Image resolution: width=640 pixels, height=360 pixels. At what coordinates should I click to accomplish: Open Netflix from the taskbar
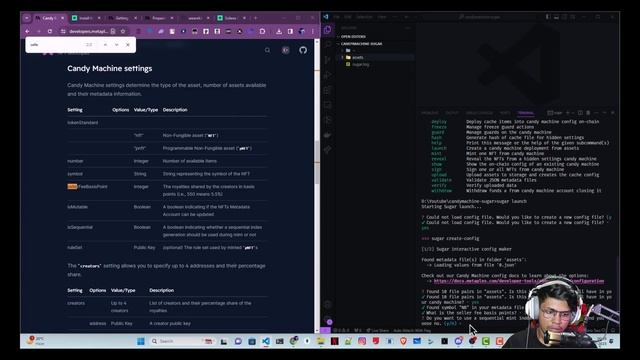coord(335,341)
